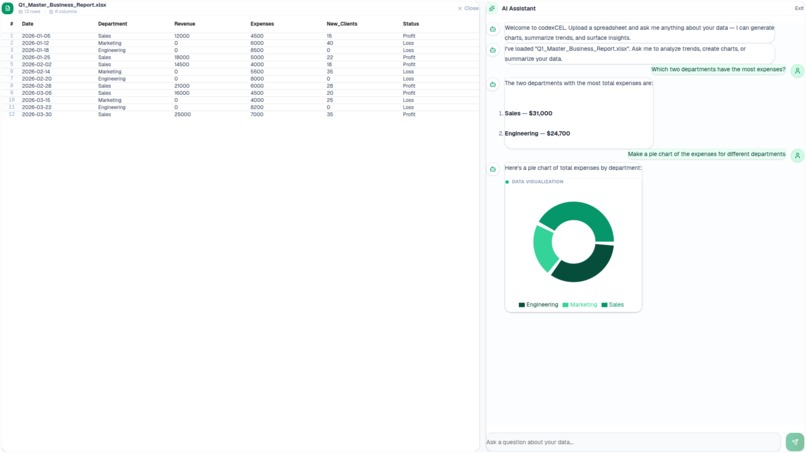Click date cell 2026-02-14

[x=36, y=72]
